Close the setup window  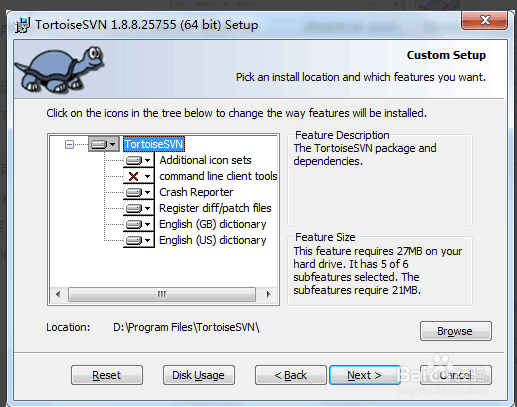(x=485, y=20)
